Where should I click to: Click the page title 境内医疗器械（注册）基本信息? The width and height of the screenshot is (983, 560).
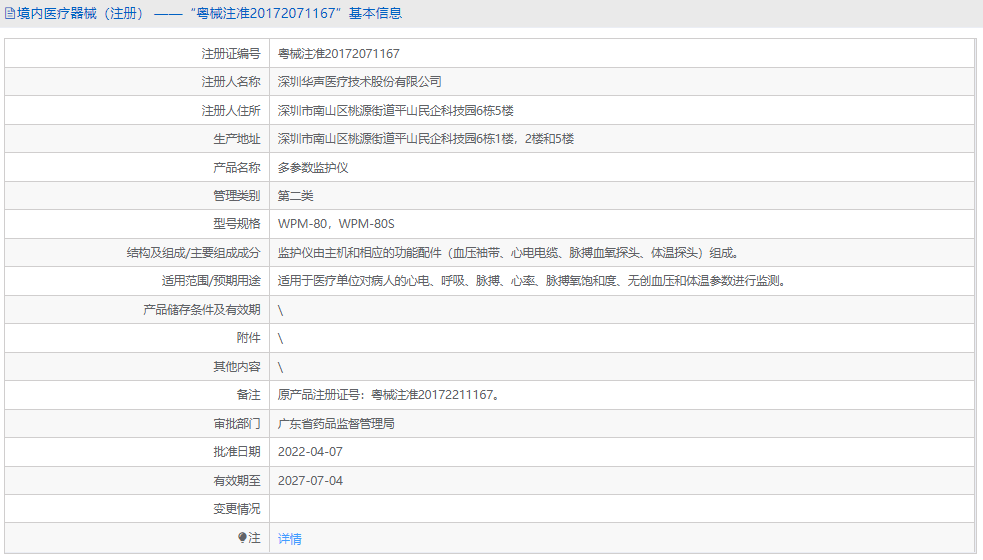pyautogui.click(x=209, y=13)
